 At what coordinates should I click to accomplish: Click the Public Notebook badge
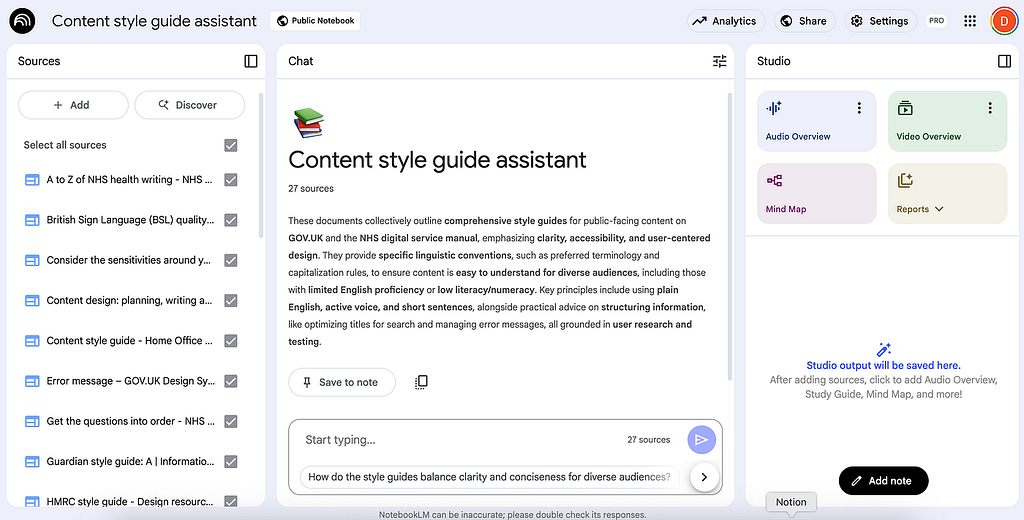pos(315,21)
